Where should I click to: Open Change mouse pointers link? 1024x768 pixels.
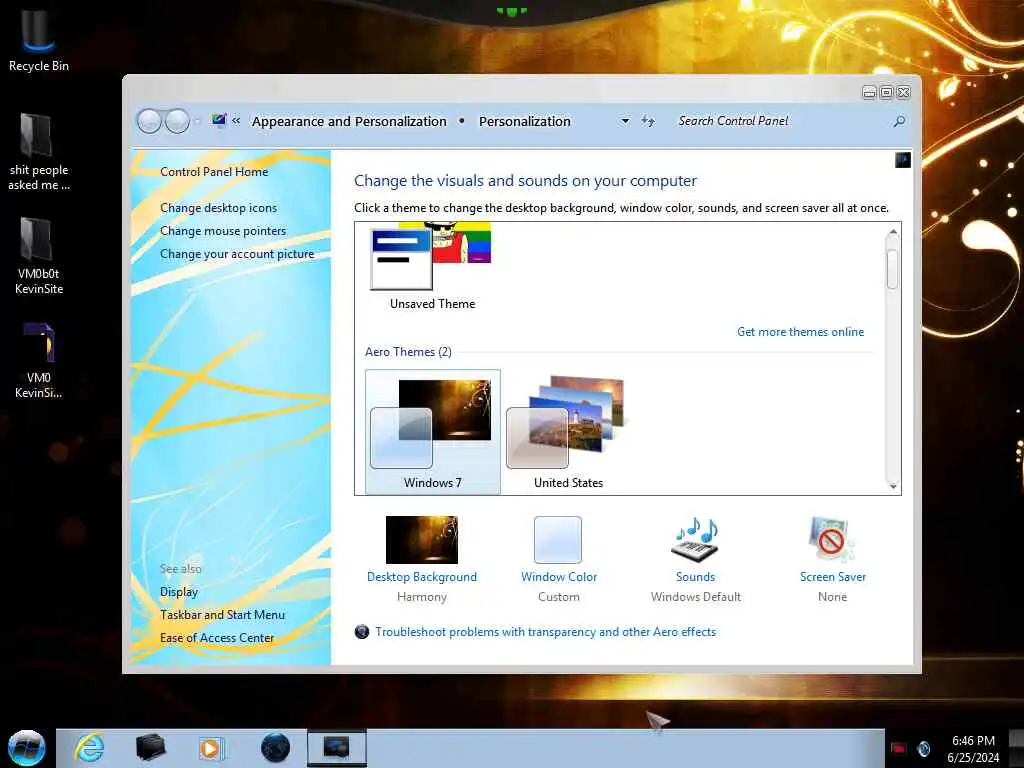coord(223,231)
